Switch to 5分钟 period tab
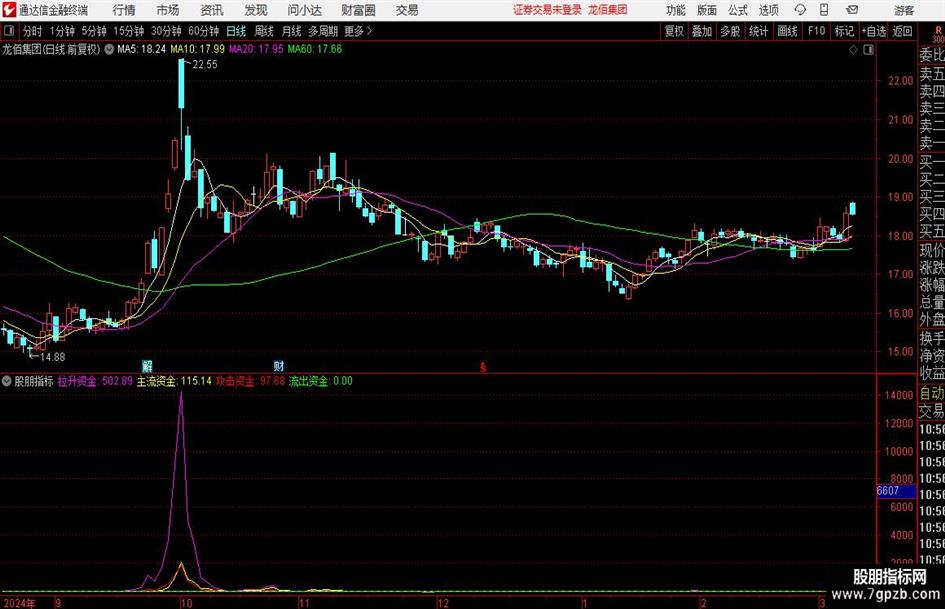 [94, 31]
